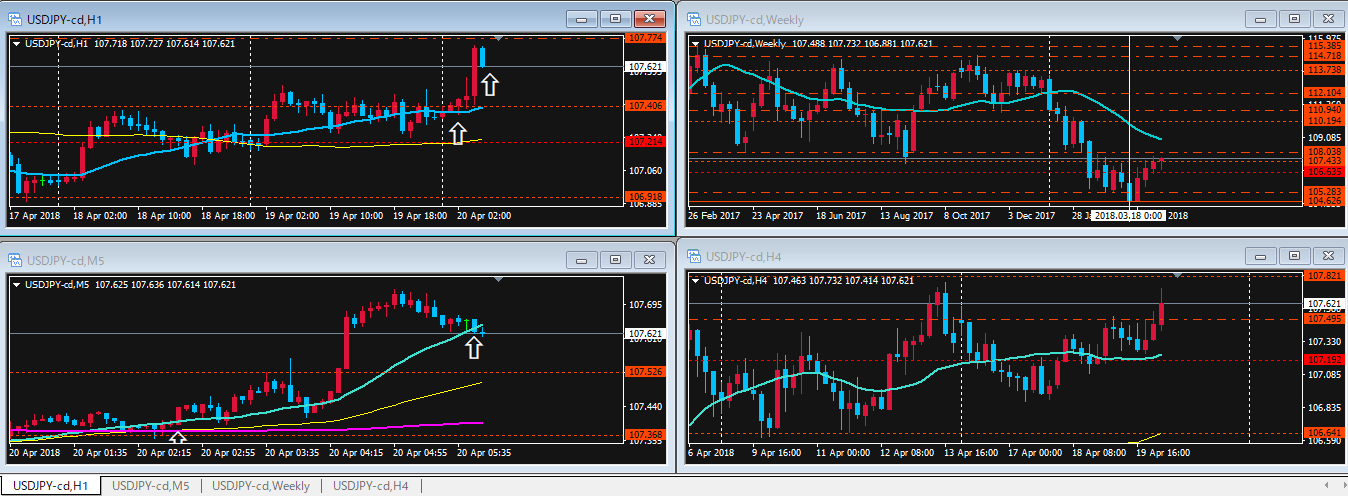Click the 106.641 price label in H4 chart

coord(1324,432)
